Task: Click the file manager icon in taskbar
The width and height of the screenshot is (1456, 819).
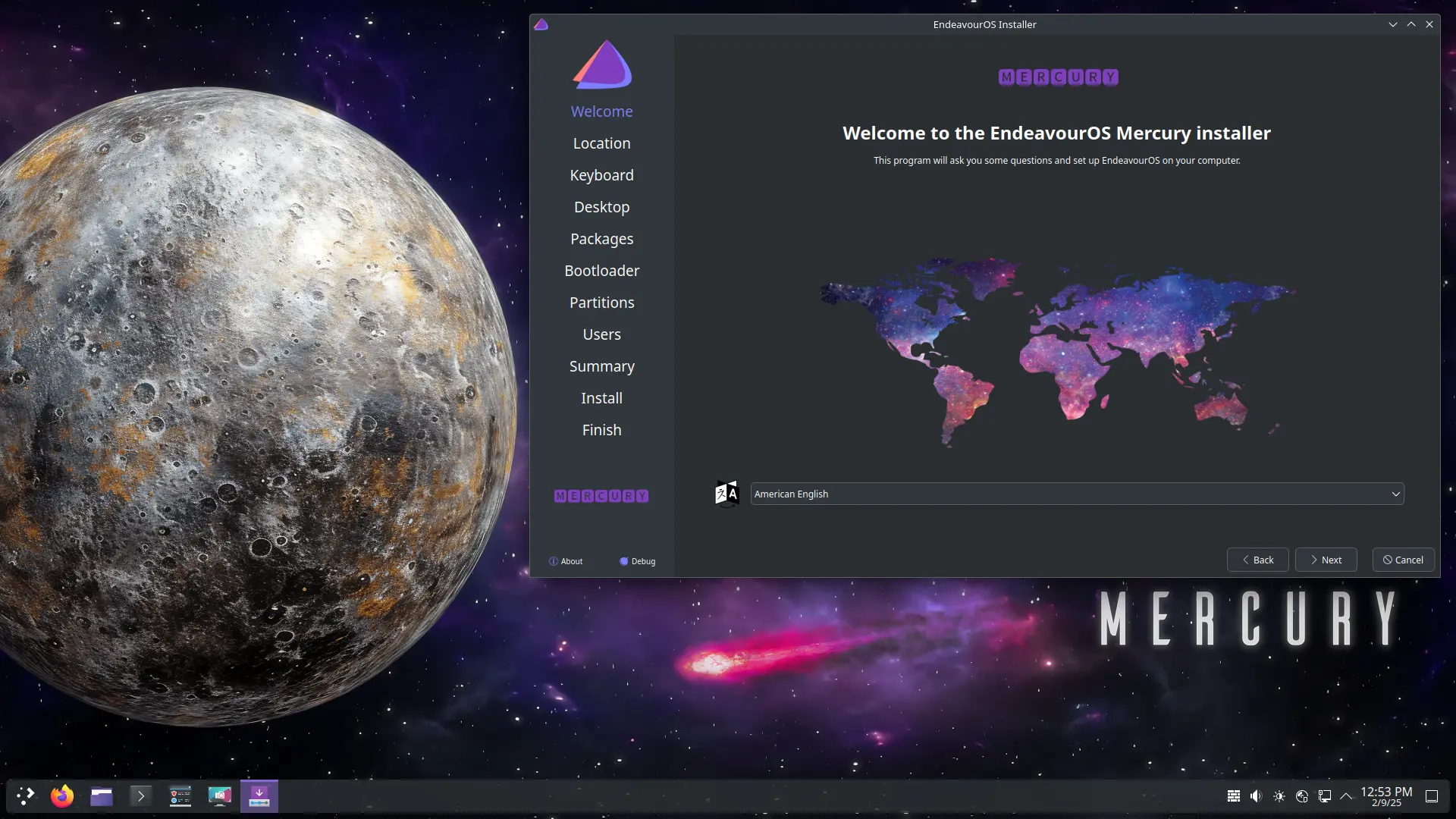Action: pyautogui.click(x=100, y=795)
